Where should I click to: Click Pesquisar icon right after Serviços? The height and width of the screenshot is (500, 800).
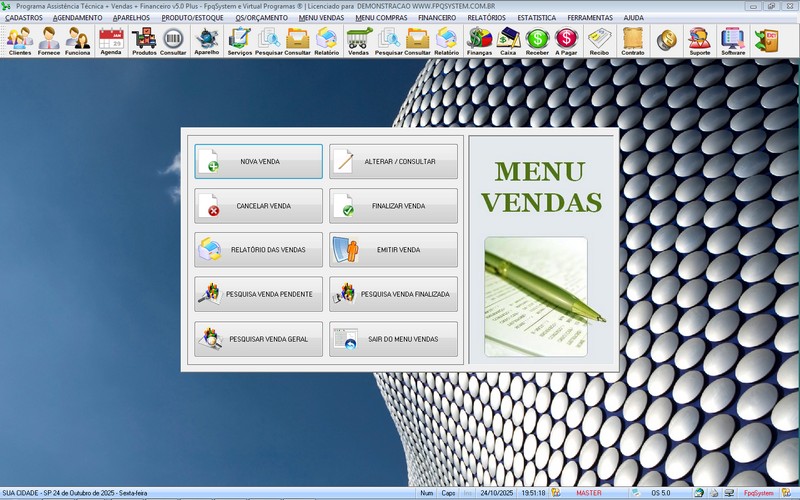(268, 41)
